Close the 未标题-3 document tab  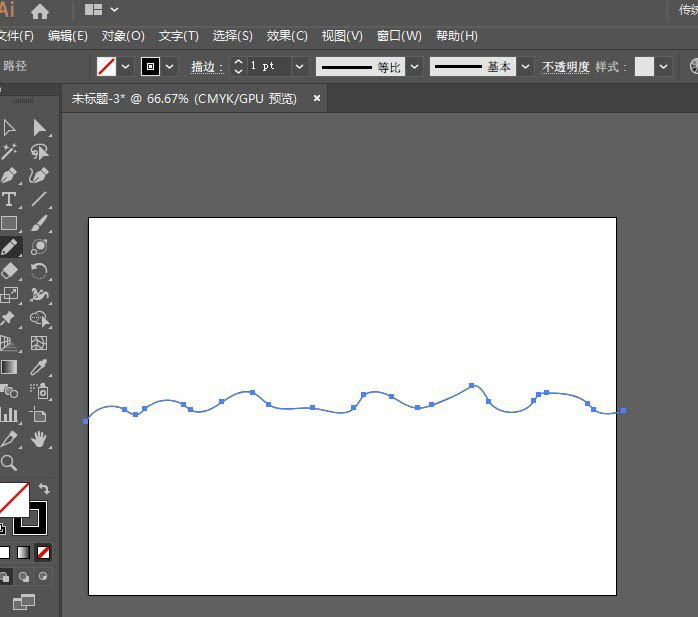(317, 98)
